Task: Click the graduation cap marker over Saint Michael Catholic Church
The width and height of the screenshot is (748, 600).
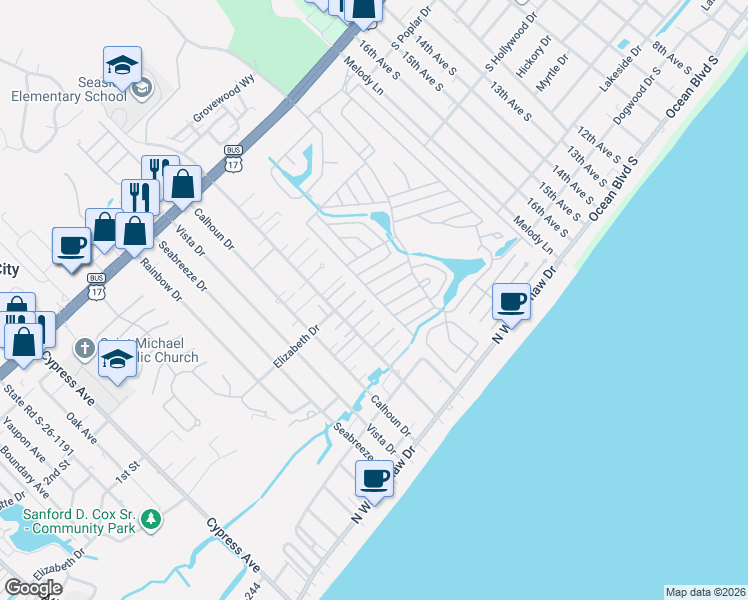Action: pyautogui.click(x=118, y=359)
